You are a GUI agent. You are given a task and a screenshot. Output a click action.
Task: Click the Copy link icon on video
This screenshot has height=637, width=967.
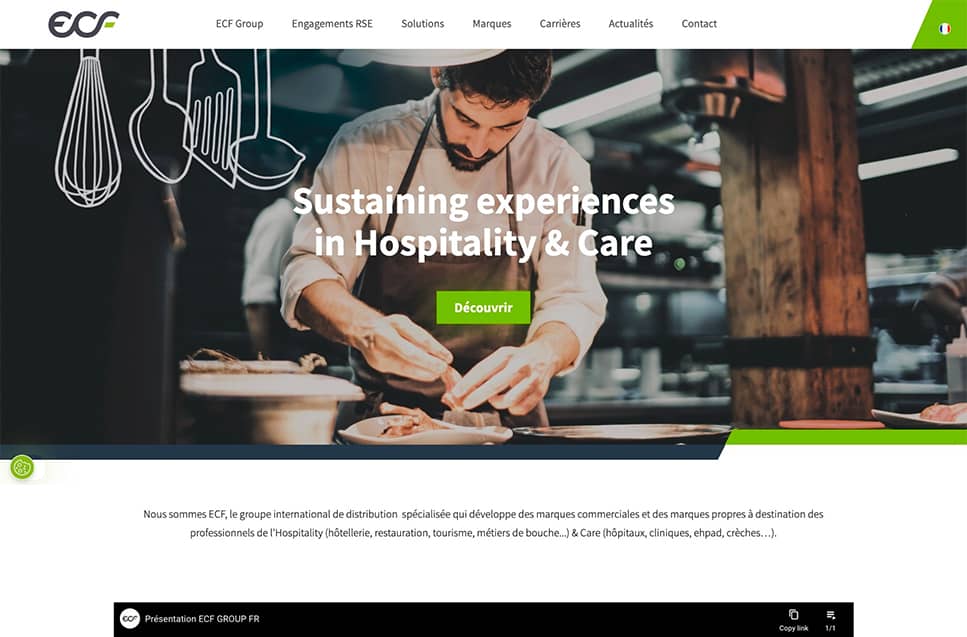(793, 619)
